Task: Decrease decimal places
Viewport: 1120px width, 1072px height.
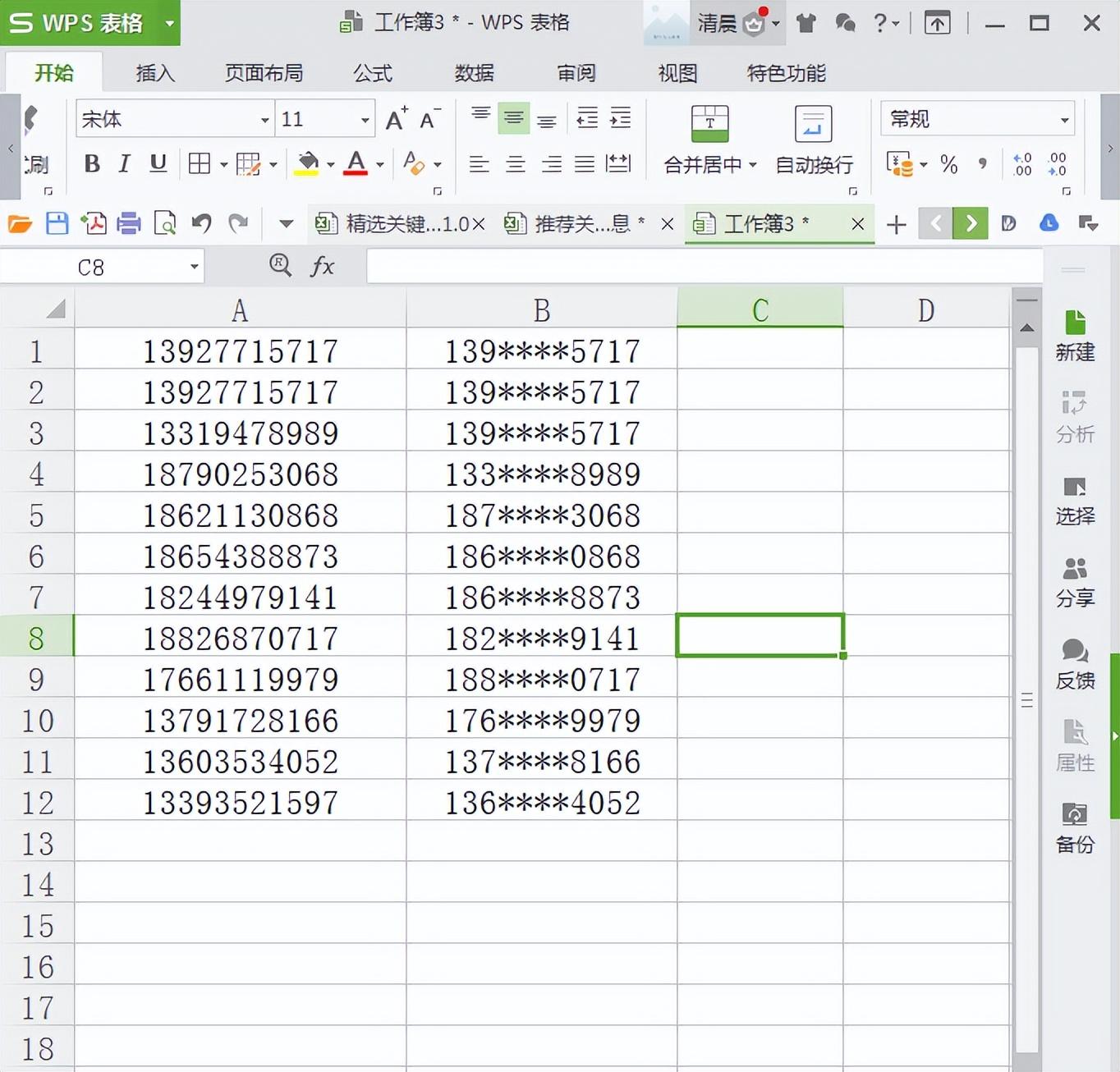Action: pyautogui.click(x=1058, y=164)
